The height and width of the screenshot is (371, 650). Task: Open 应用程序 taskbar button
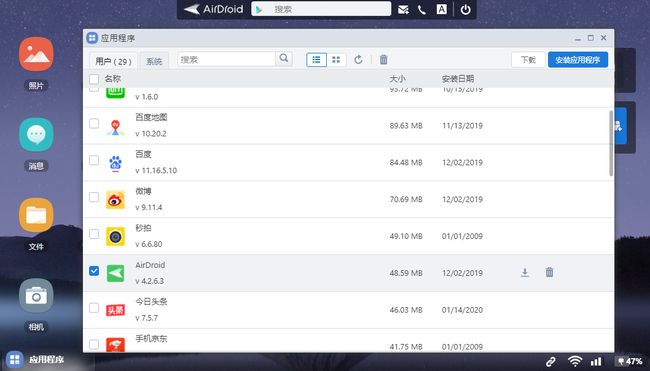point(36,359)
